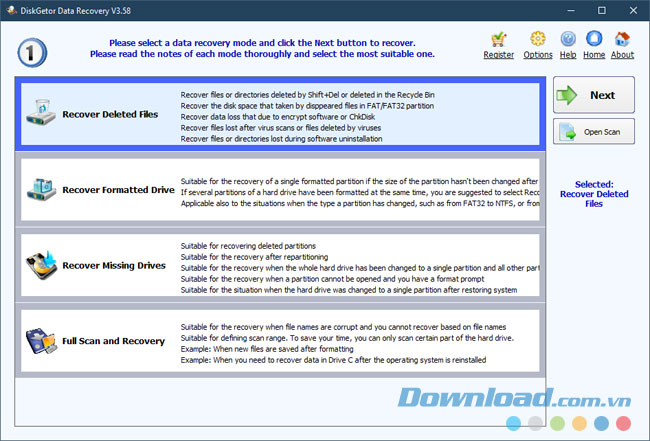Image resolution: width=650 pixels, height=441 pixels.
Task: Minimize the DiskGetor window
Action: [x=571, y=10]
